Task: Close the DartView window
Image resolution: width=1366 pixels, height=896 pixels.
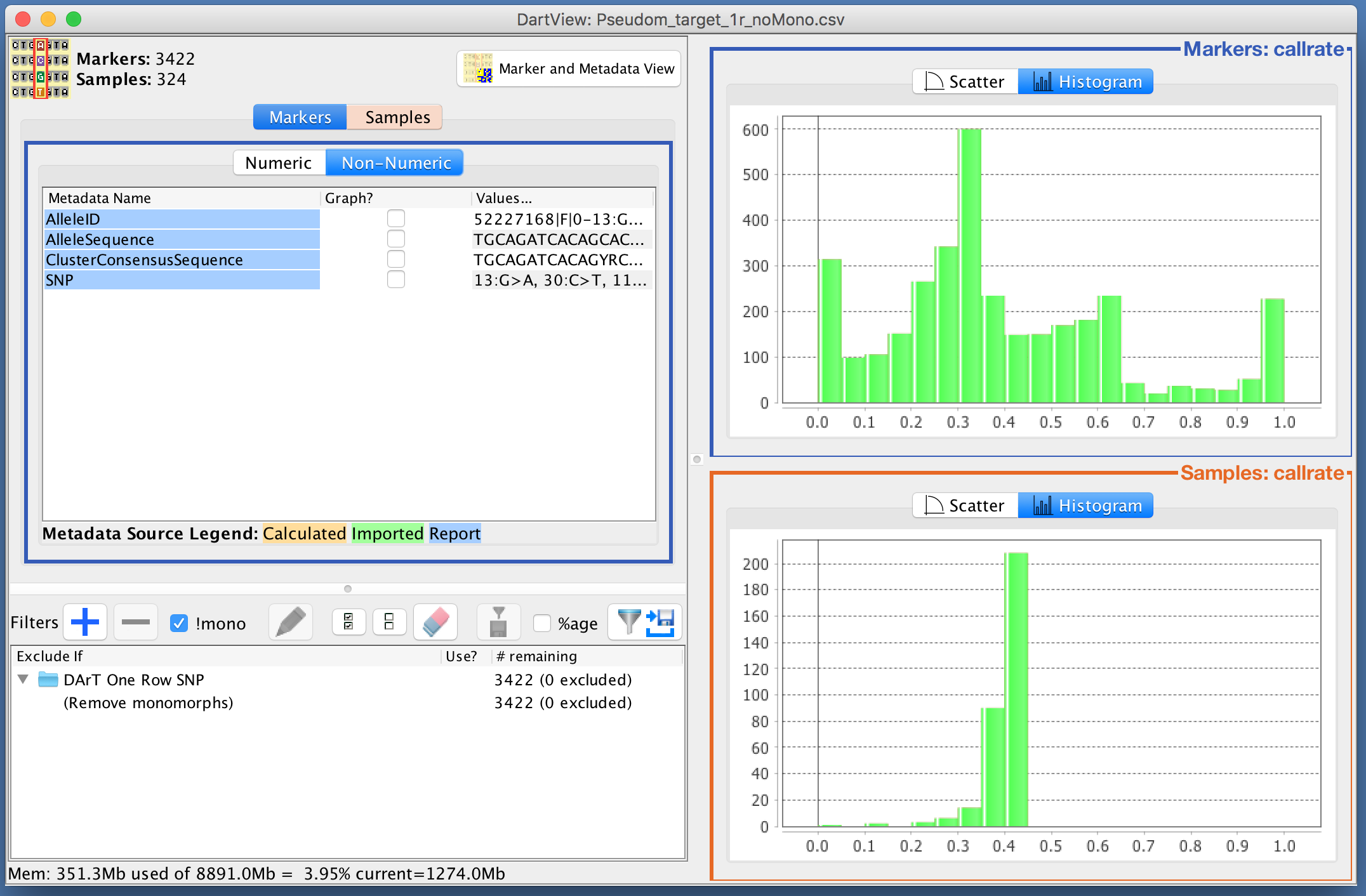Action: click(23, 19)
